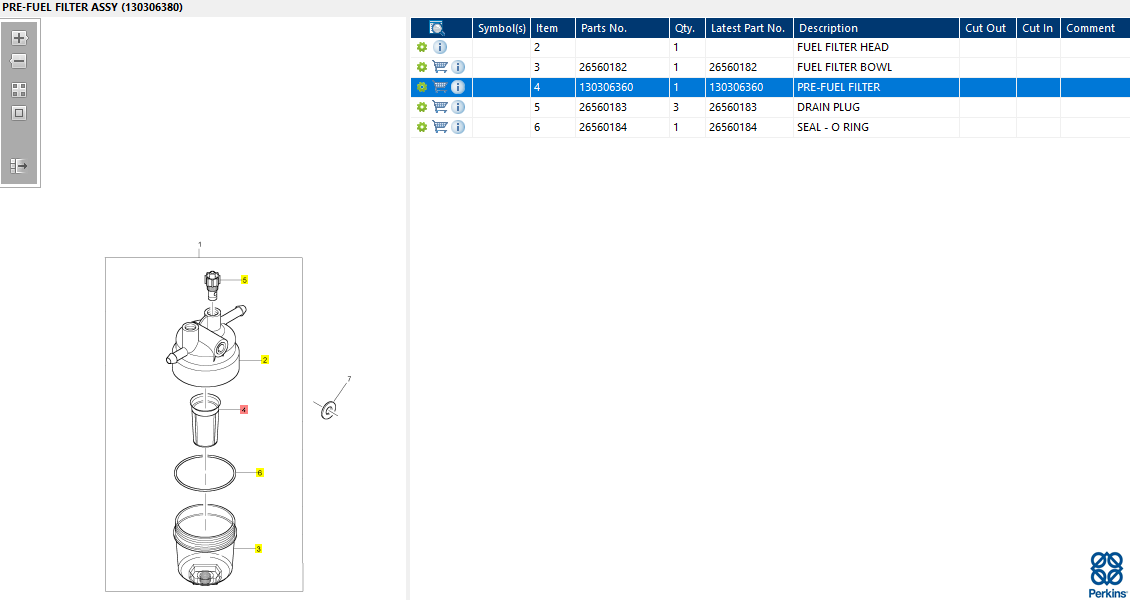Click the fuel filter head drawing
Image resolution: width=1130 pixels, height=600 pixels.
[204, 346]
